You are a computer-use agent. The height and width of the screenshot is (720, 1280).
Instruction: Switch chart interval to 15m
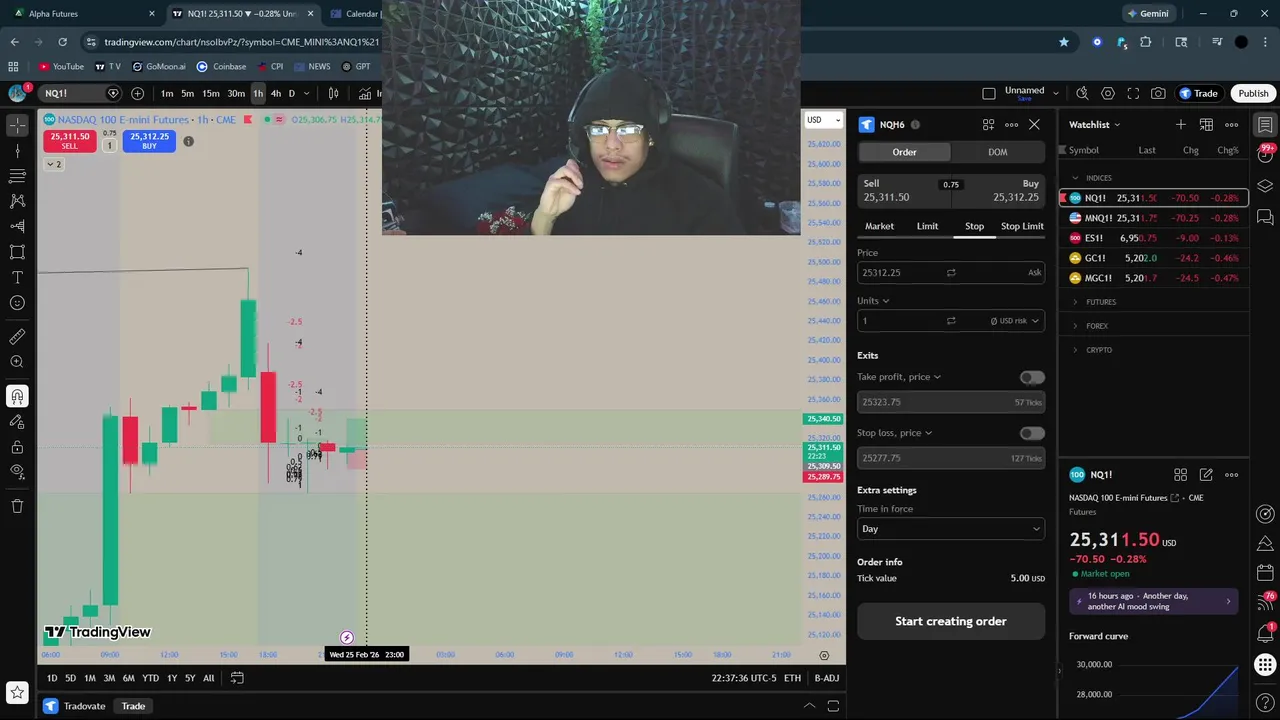click(211, 93)
